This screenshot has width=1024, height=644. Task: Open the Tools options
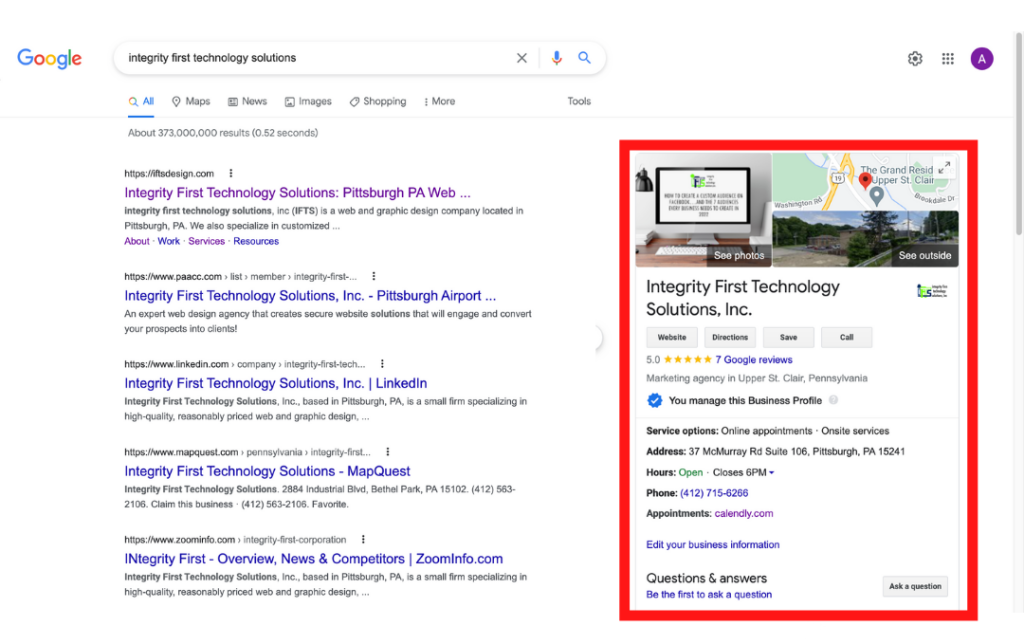point(579,101)
